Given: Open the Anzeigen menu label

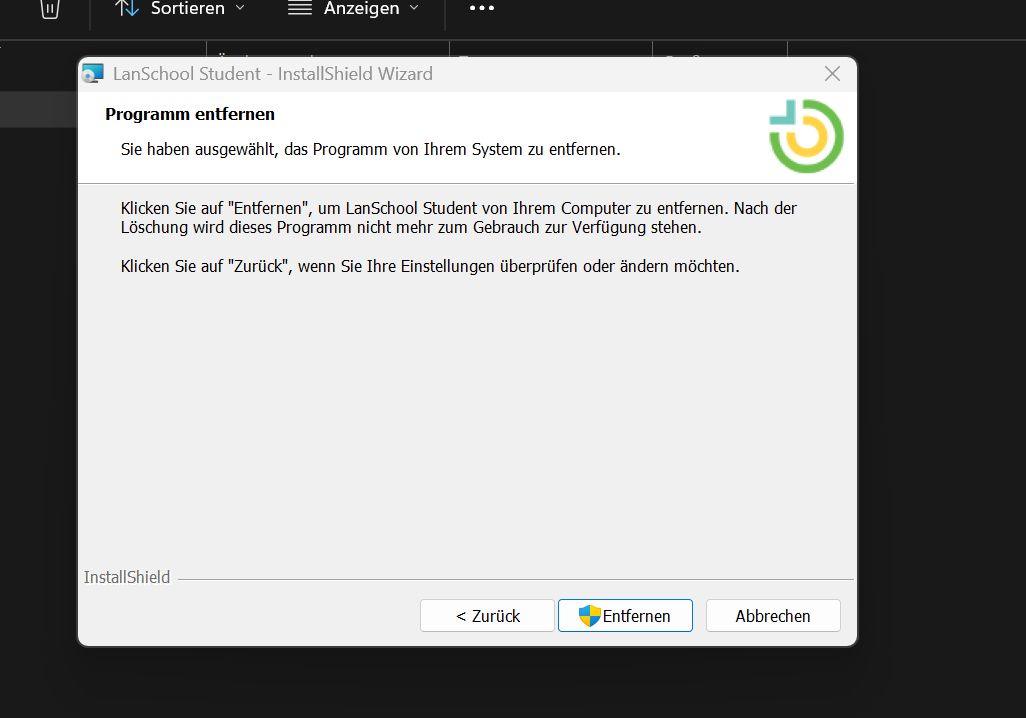Looking at the screenshot, I should click(361, 9).
